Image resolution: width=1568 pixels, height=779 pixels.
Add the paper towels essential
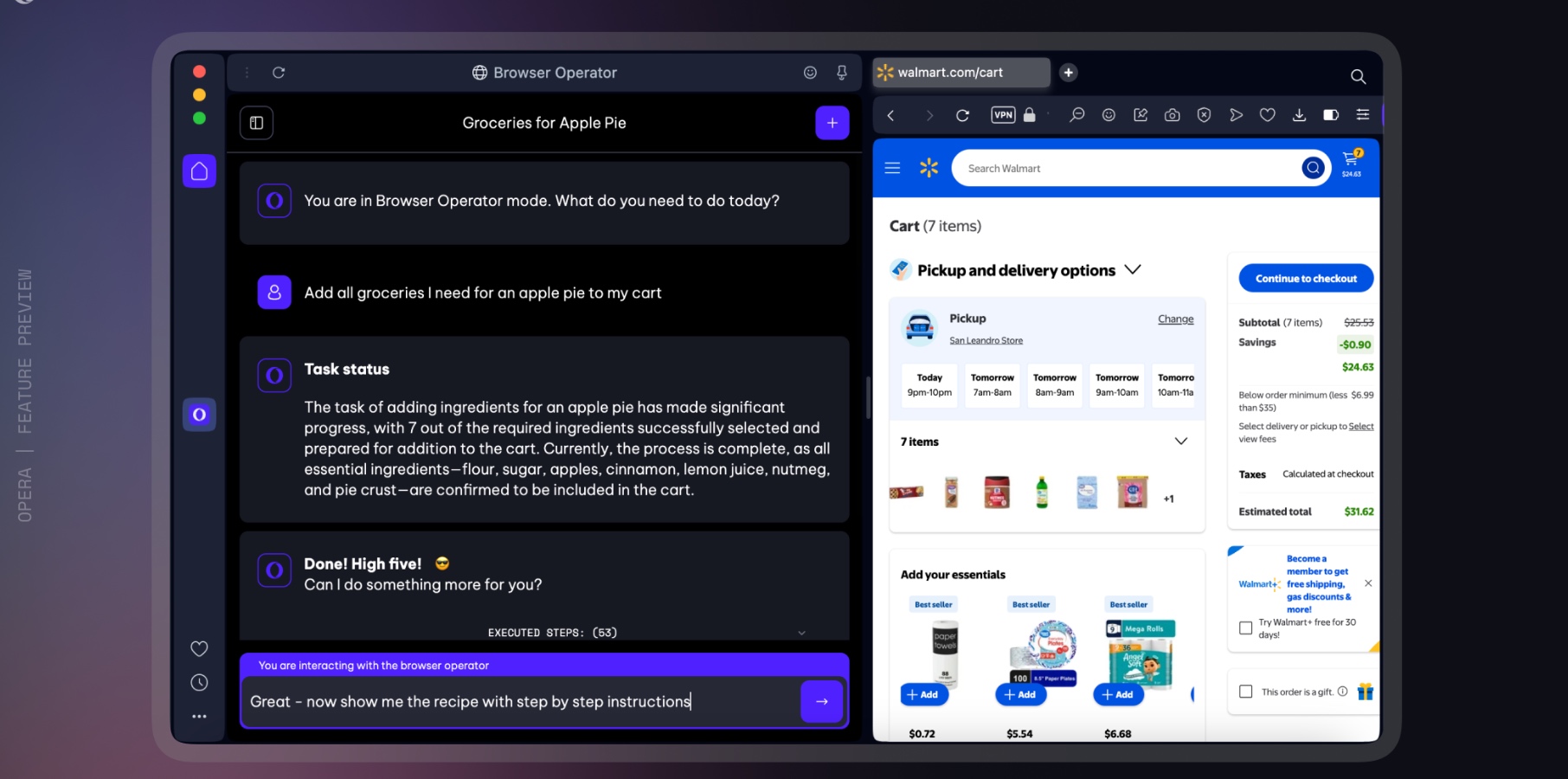pos(923,694)
